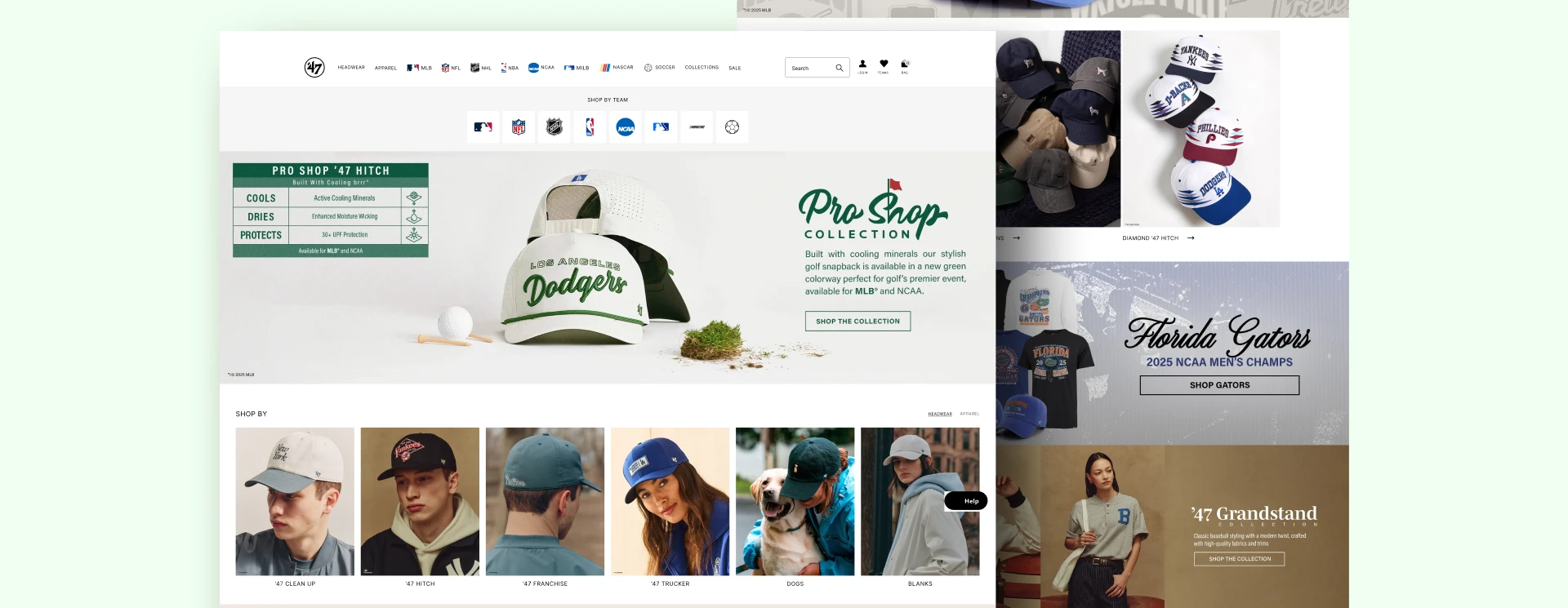Select the NBA logo tile under Shop By Team

click(x=590, y=127)
